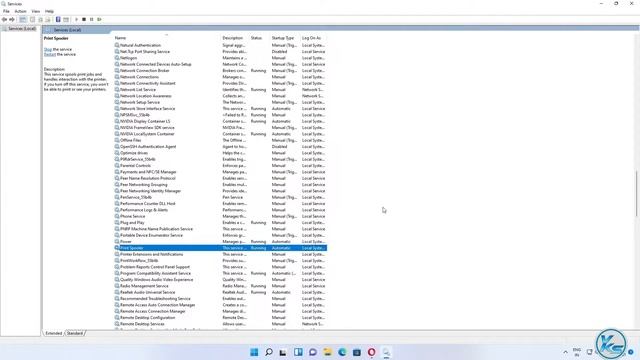Image resolution: width=640 pixels, height=360 pixels.
Task: Open the Help menu
Action: [49, 11]
